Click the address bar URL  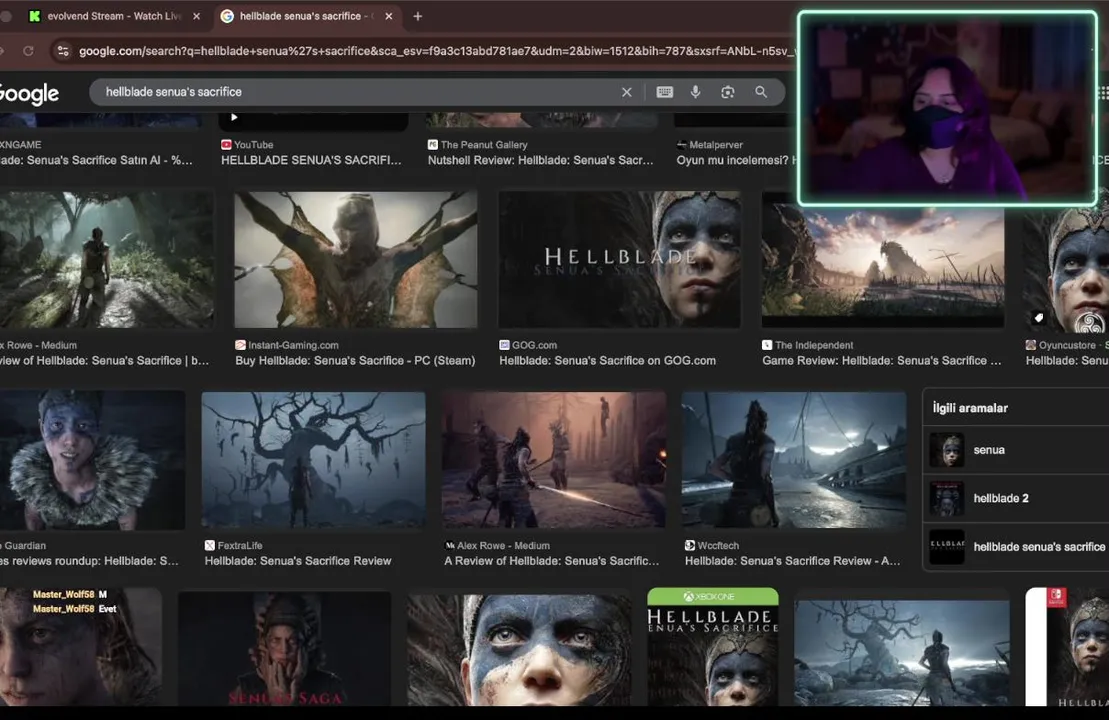pyautogui.click(x=435, y=51)
